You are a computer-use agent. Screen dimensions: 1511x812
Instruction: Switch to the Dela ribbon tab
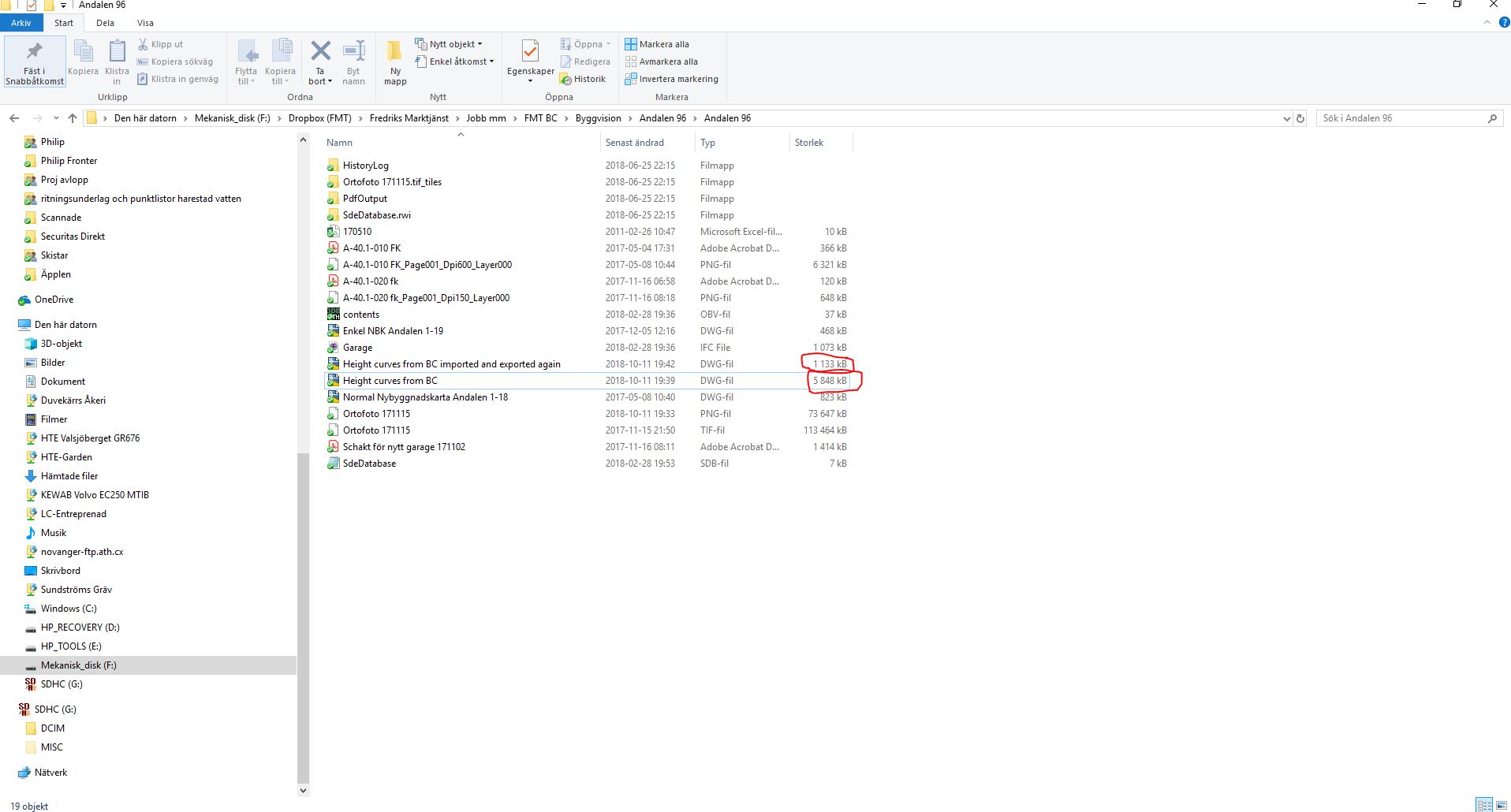pos(105,23)
